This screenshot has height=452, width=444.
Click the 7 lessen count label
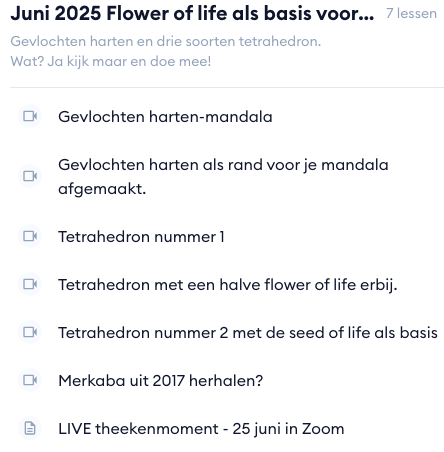tap(411, 14)
